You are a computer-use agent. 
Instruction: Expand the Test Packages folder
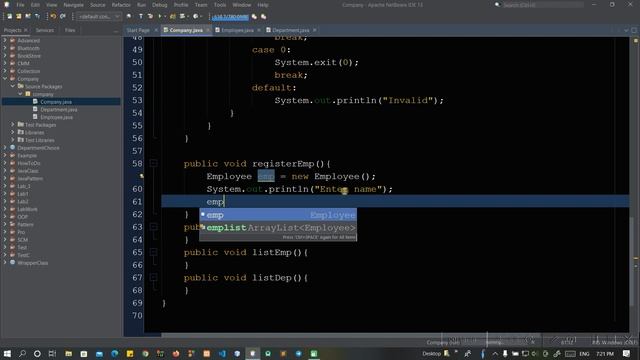tap(13, 125)
